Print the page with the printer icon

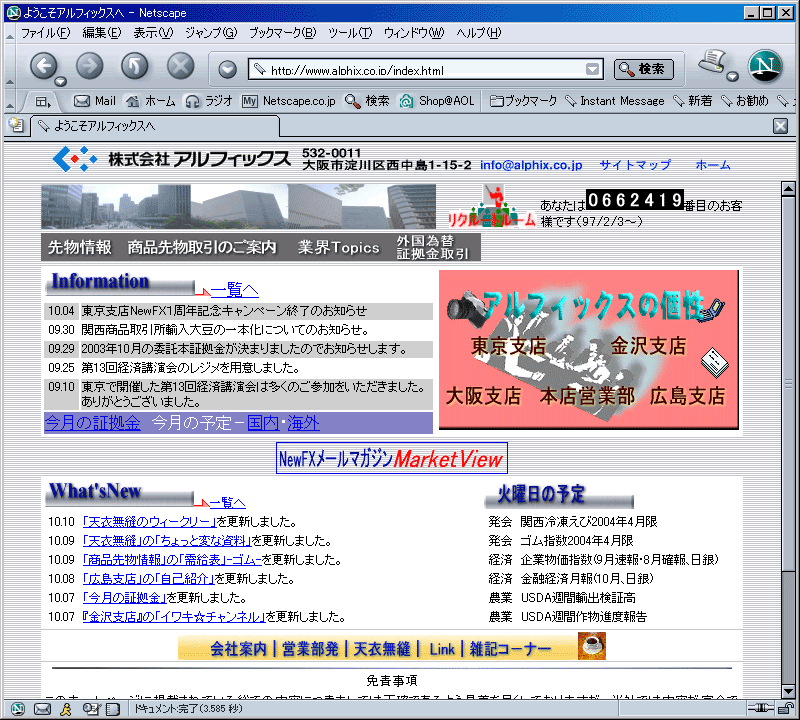712,62
